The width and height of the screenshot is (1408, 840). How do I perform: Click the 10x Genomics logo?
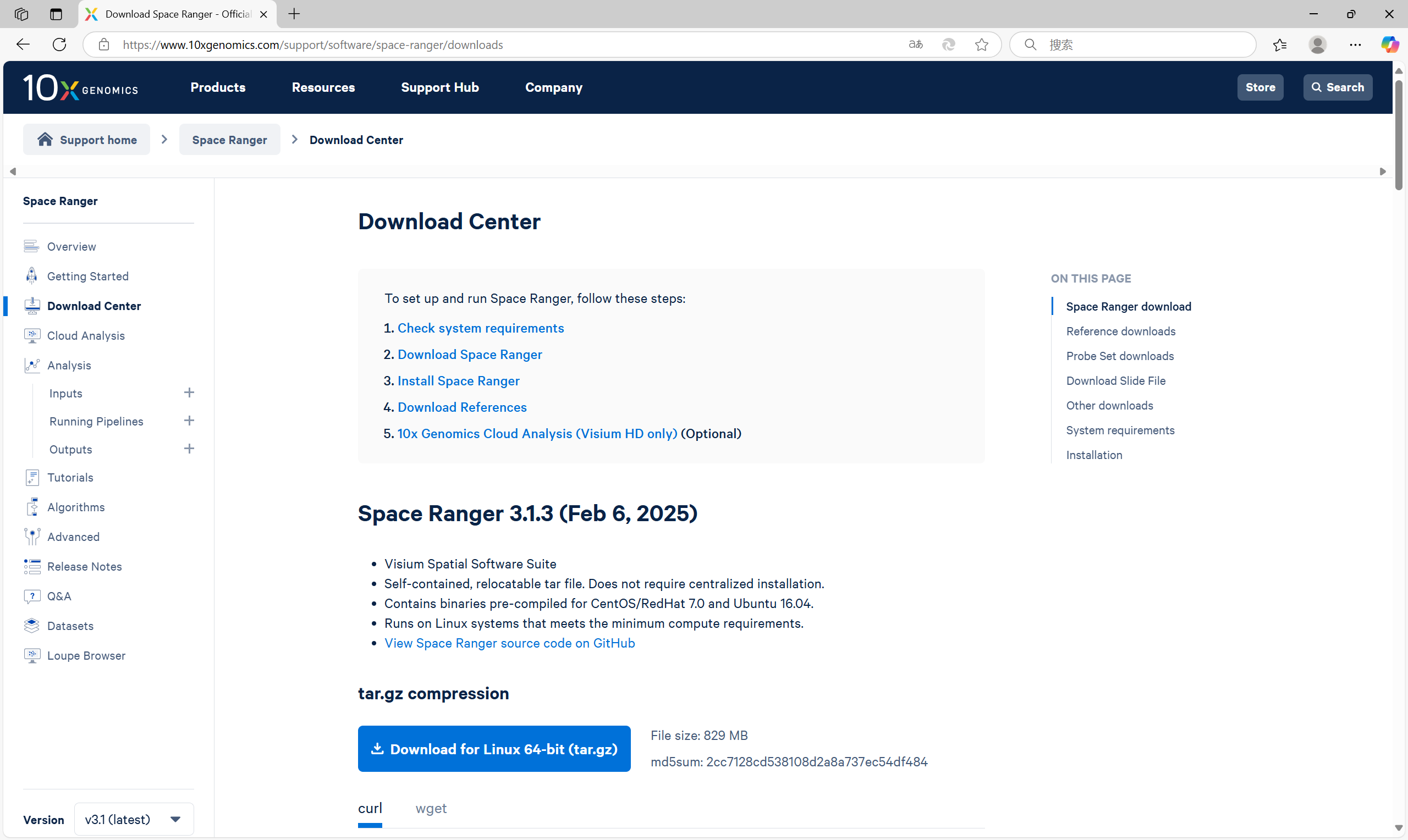(x=80, y=88)
